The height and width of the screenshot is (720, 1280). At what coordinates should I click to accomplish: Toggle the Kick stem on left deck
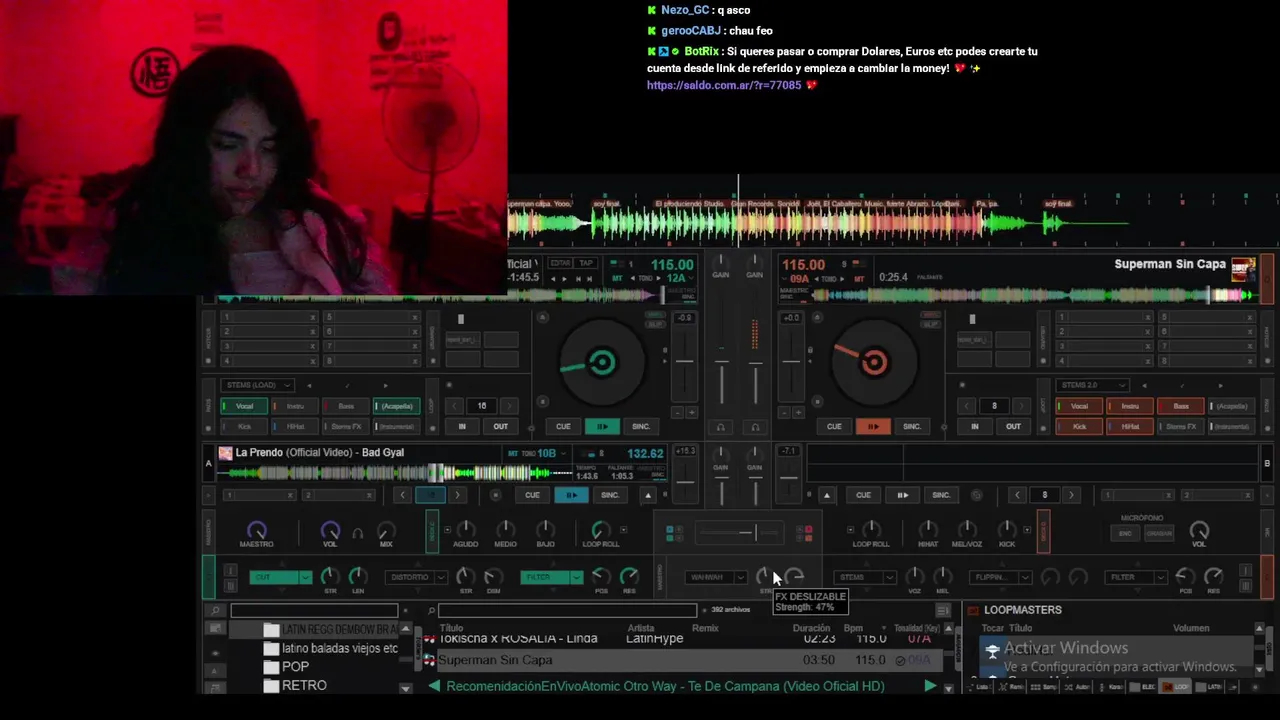[x=245, y=426]
